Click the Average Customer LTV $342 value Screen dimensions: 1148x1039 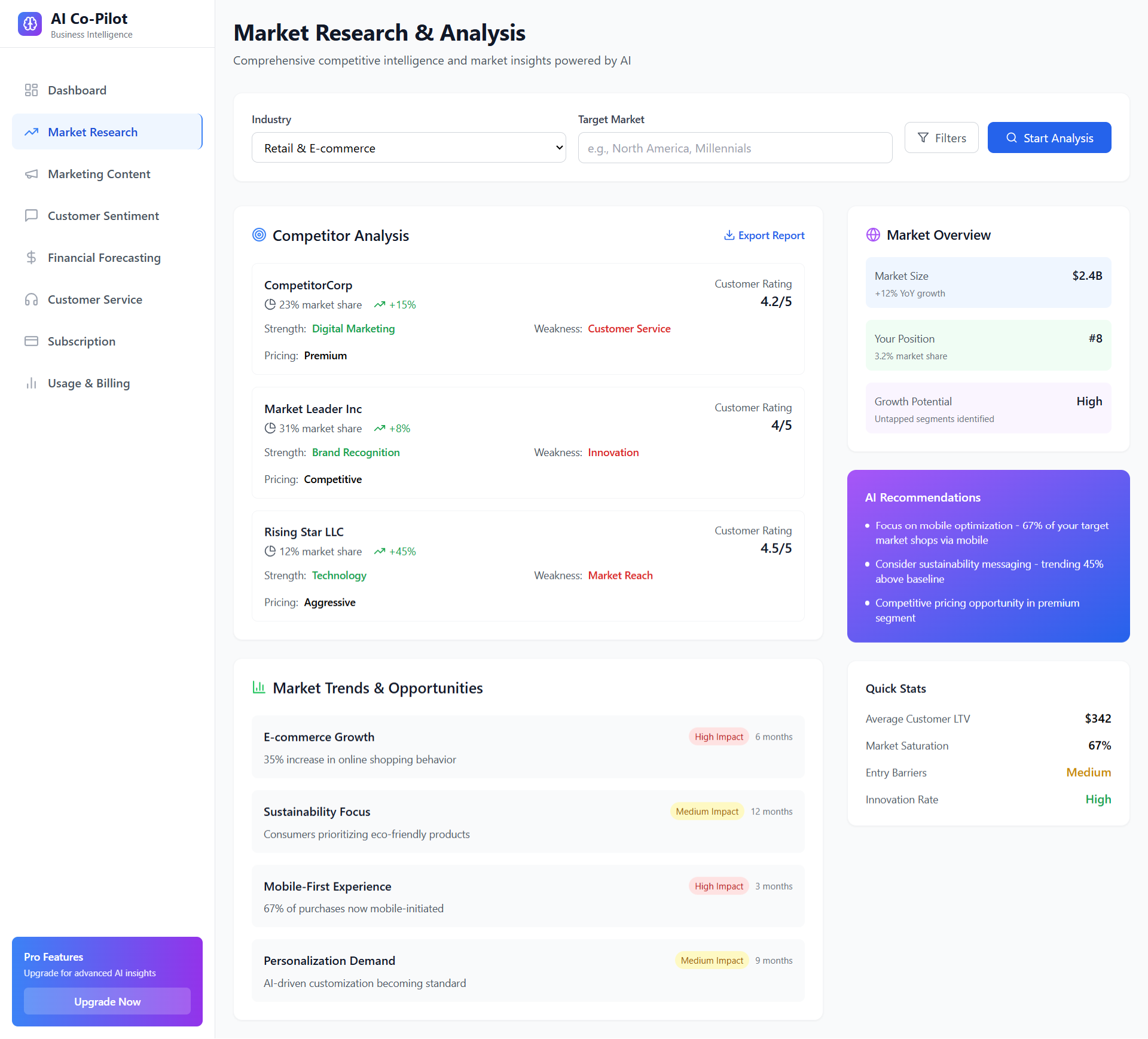[x=1098, y=719]
